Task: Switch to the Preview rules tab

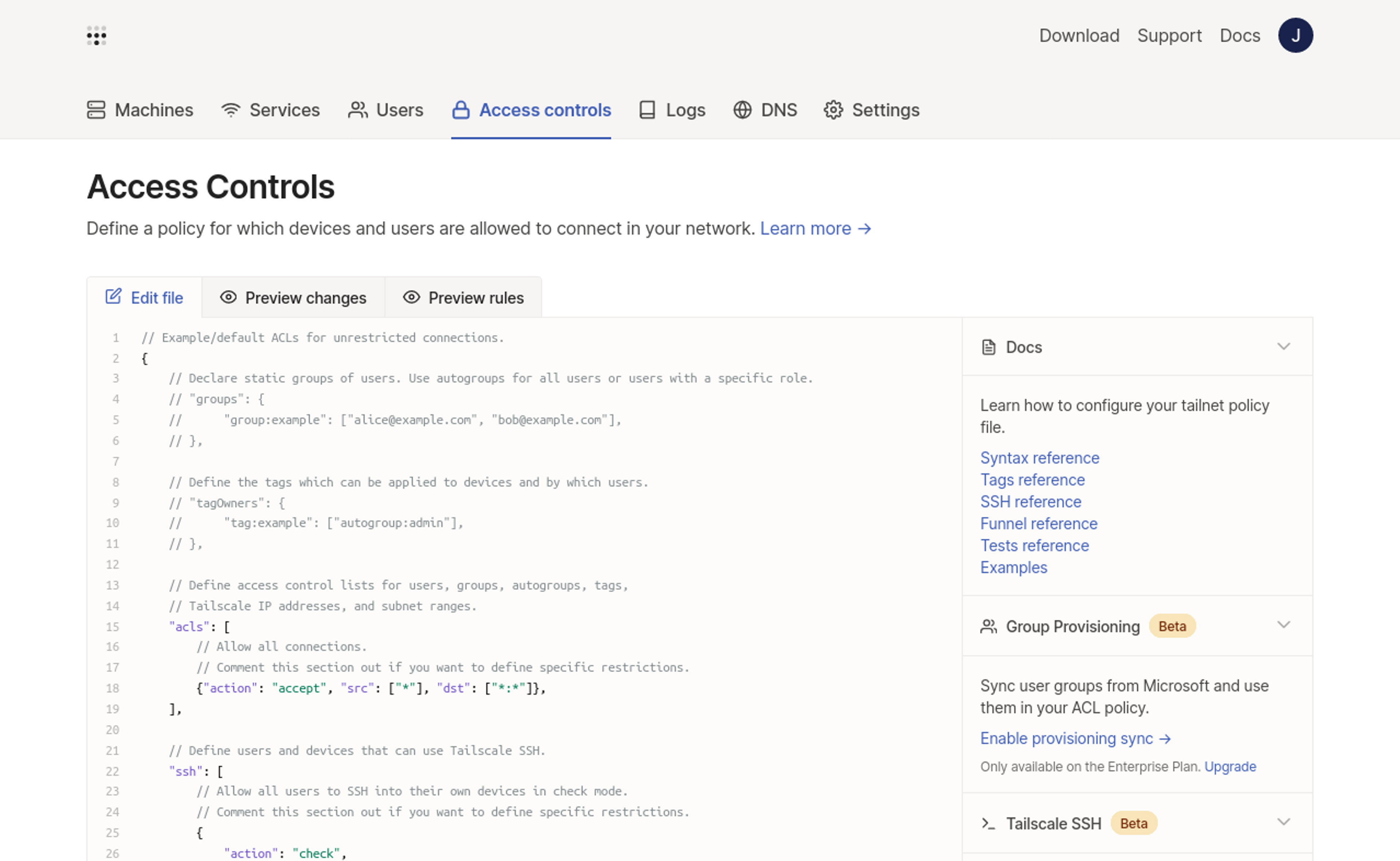Action: point(463,298)
